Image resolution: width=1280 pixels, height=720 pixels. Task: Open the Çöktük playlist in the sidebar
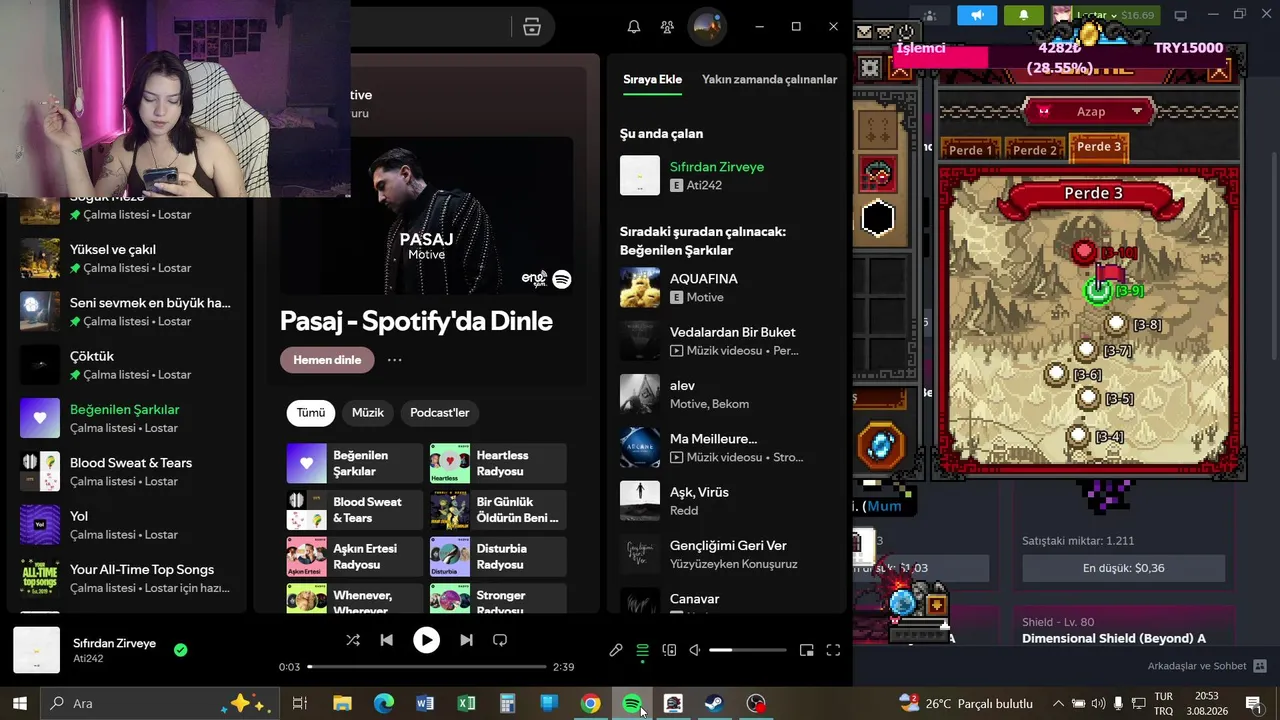click(x=127, y=365)
